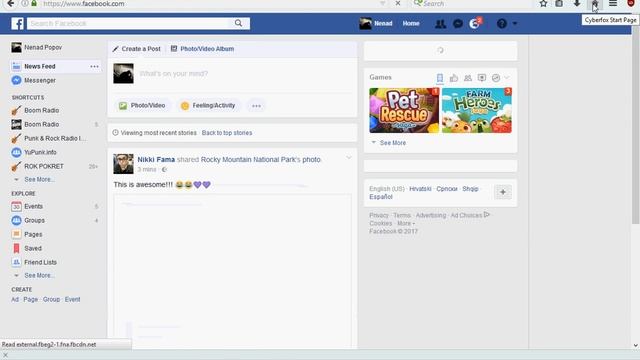Open ROK POKRET shortcut
640x360 pixels.
[x=44, y=166]
